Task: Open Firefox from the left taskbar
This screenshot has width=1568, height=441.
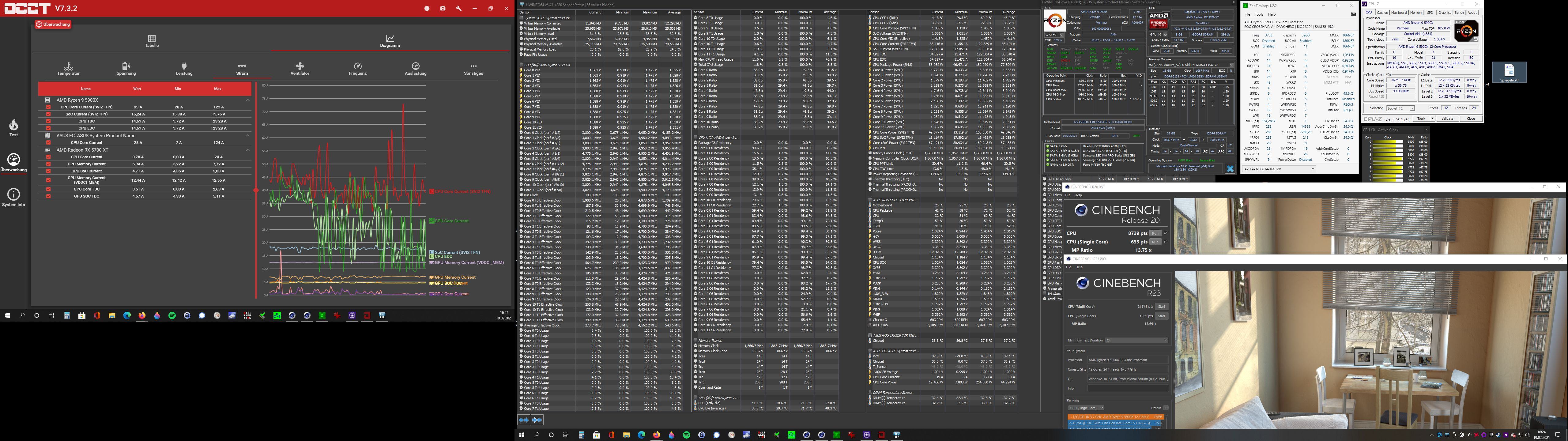Action: [142, 315]
